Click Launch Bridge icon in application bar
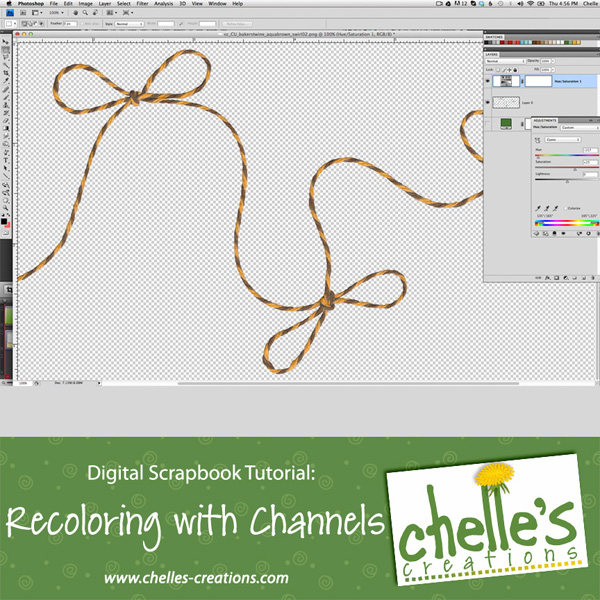 (x=23, y=13)
